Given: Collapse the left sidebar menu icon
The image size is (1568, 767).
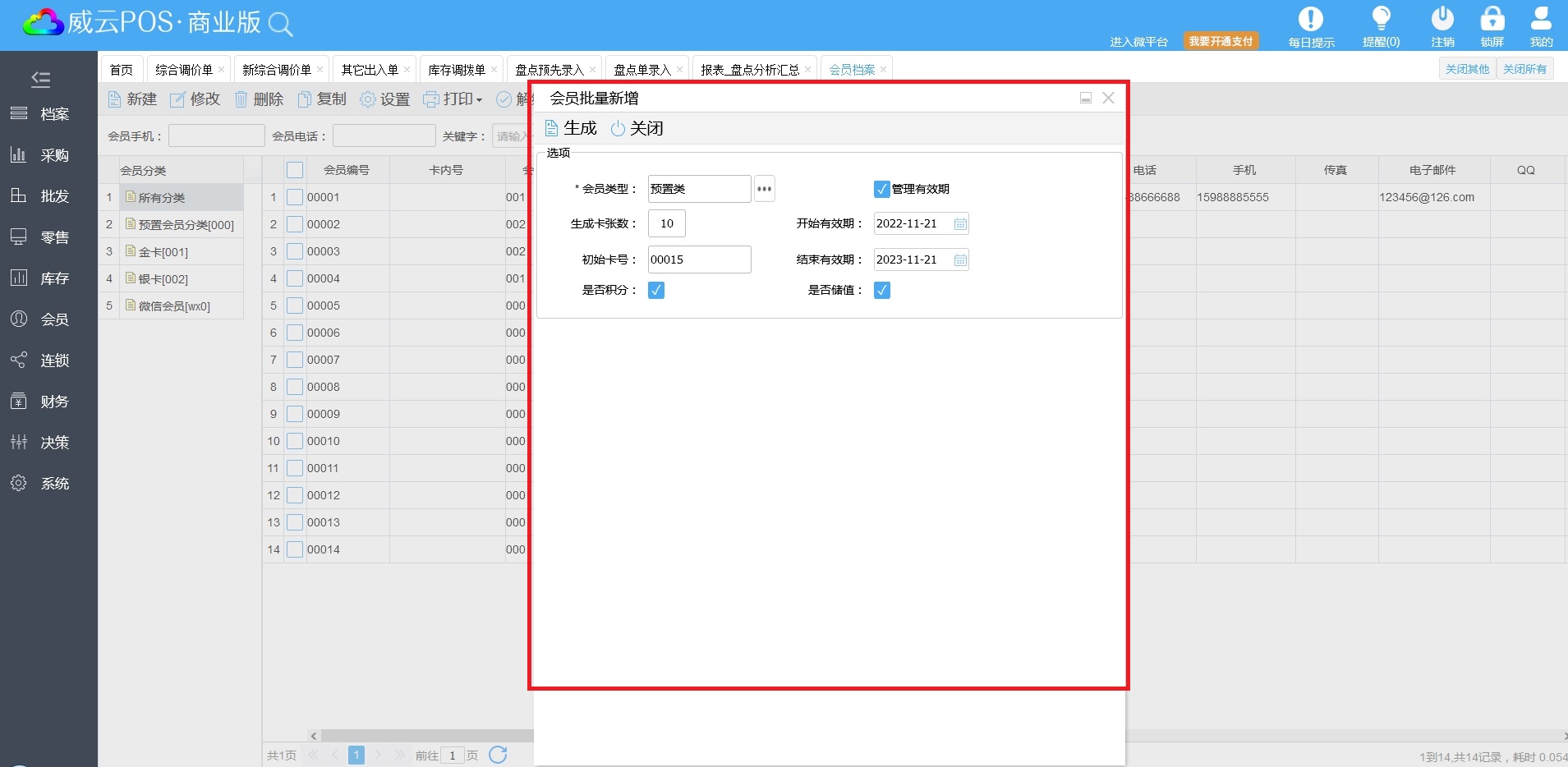Looking at the screenshot, I should pyautogui.click(x=40, y=79).
